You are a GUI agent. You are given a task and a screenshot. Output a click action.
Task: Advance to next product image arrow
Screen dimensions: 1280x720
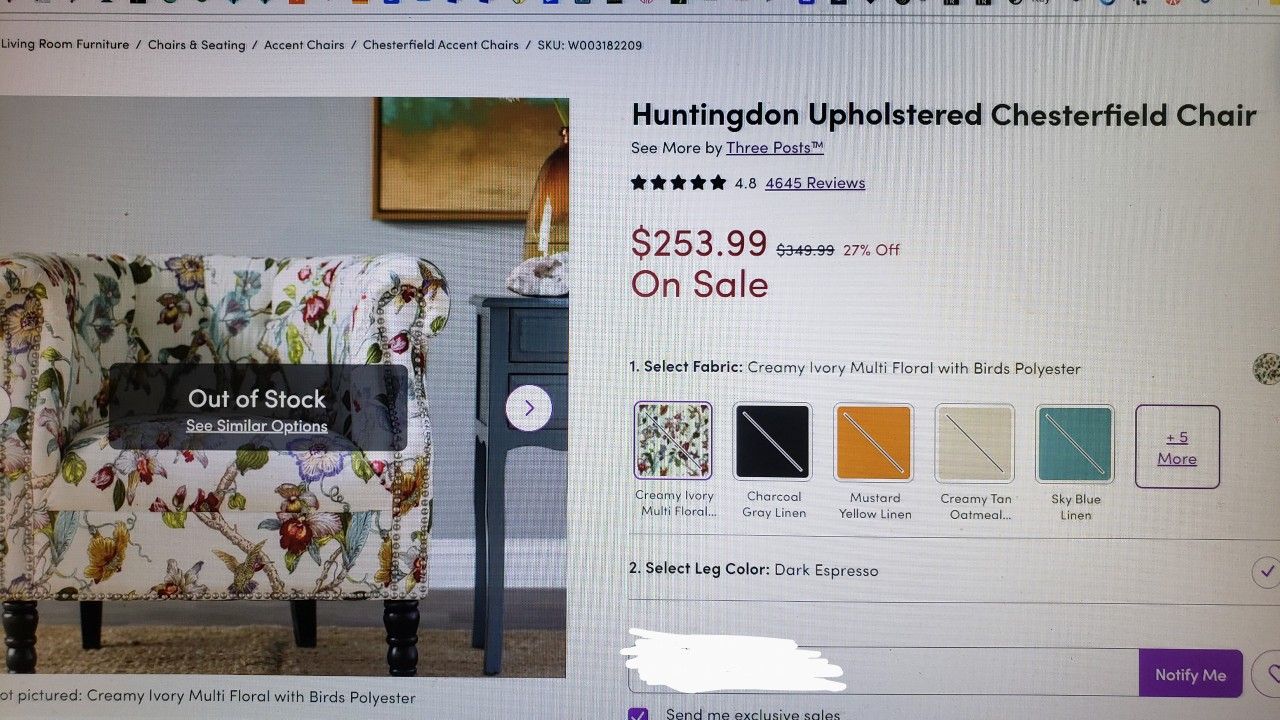tap(529, 408)
